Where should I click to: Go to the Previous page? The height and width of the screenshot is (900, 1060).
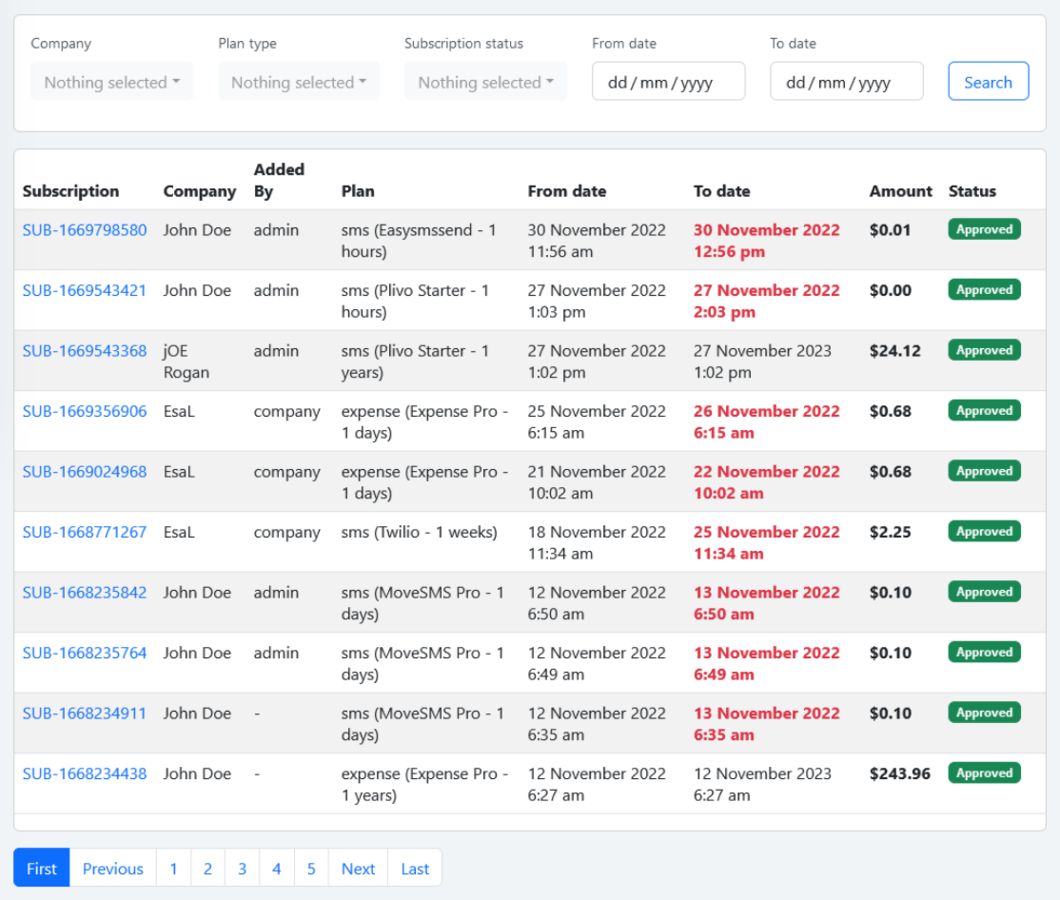pyautogui.click(x=113, y=868)
